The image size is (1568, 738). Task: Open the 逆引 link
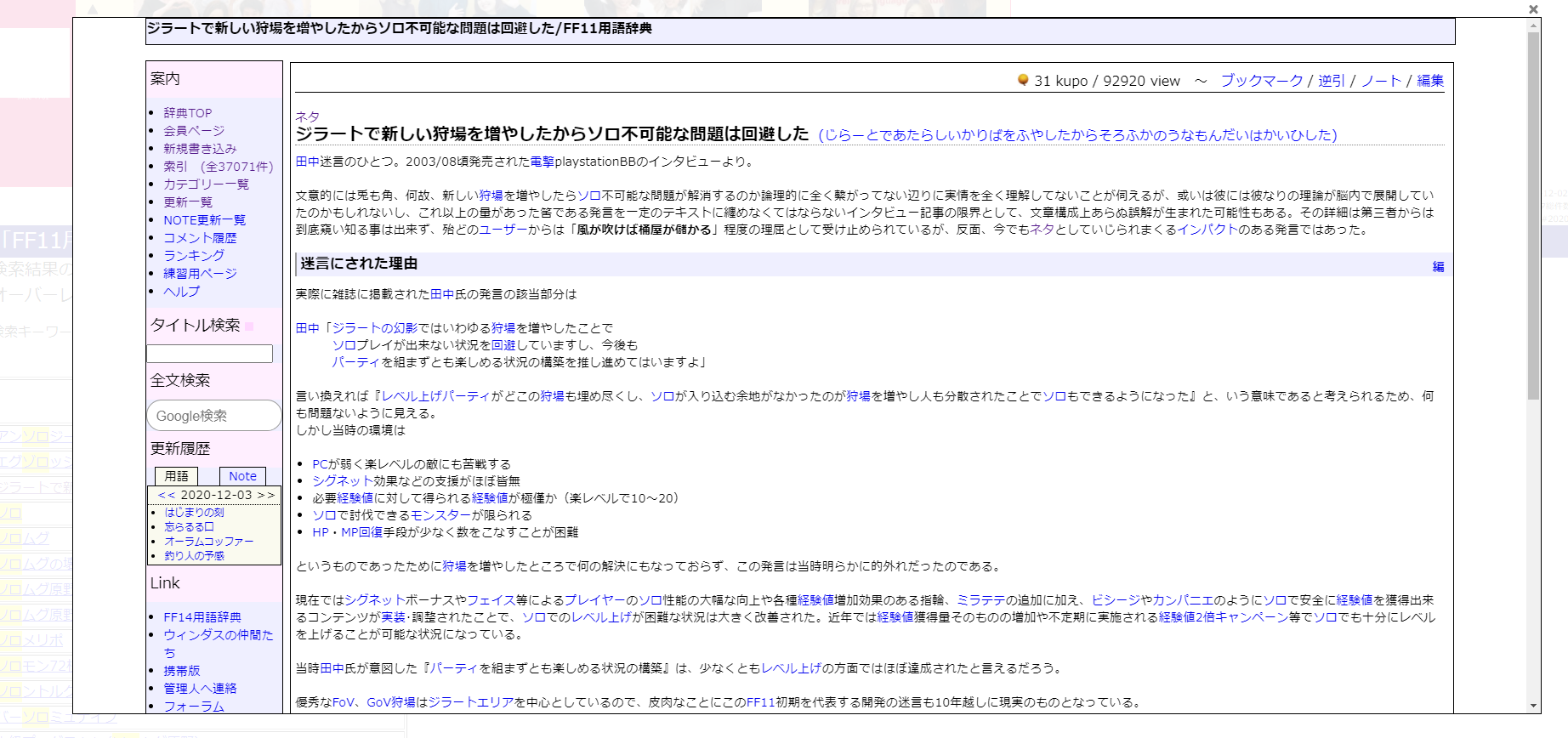1332,81
